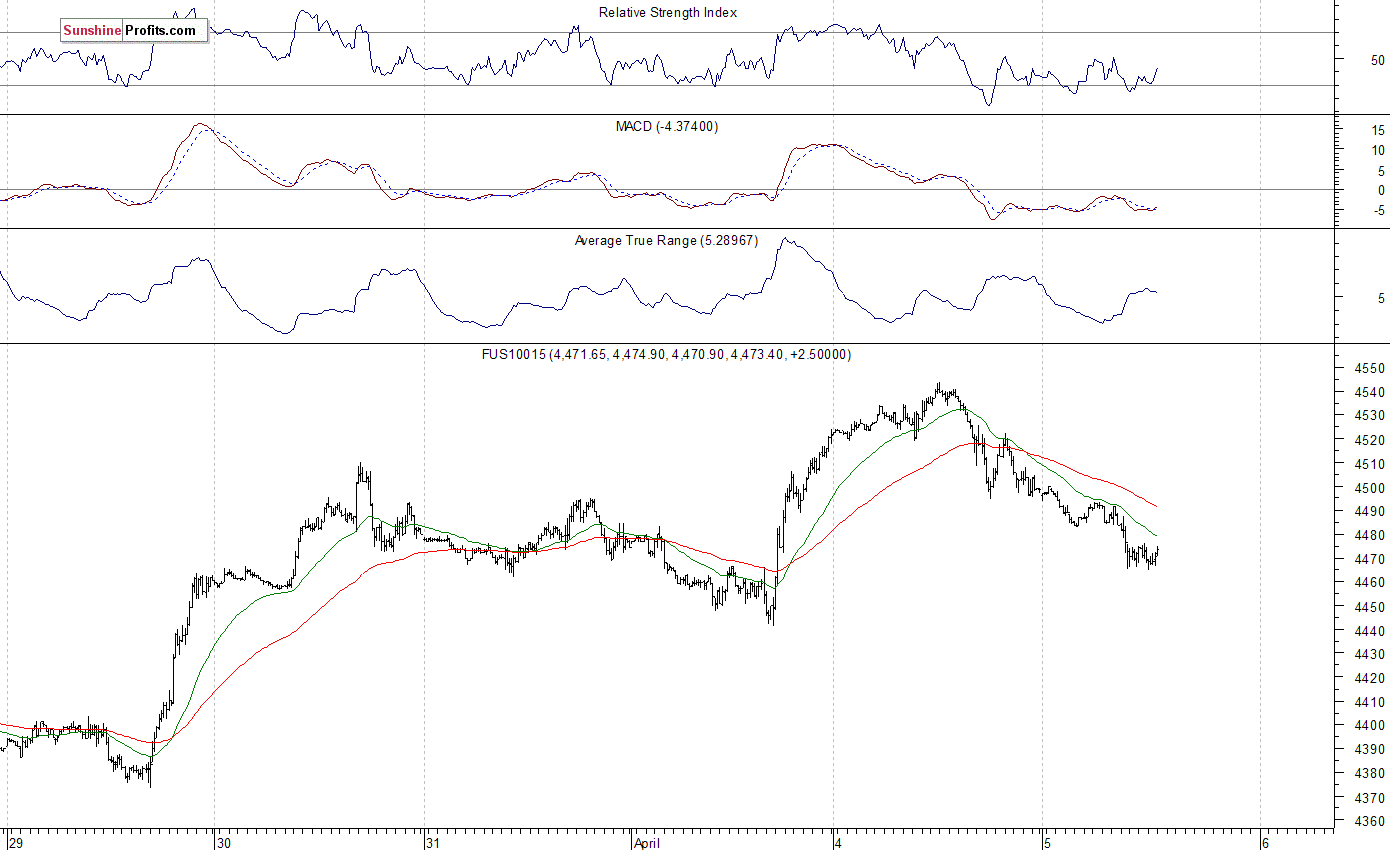
Task: Click MACD axis value 15
Action: click(x=1378, y=131)
